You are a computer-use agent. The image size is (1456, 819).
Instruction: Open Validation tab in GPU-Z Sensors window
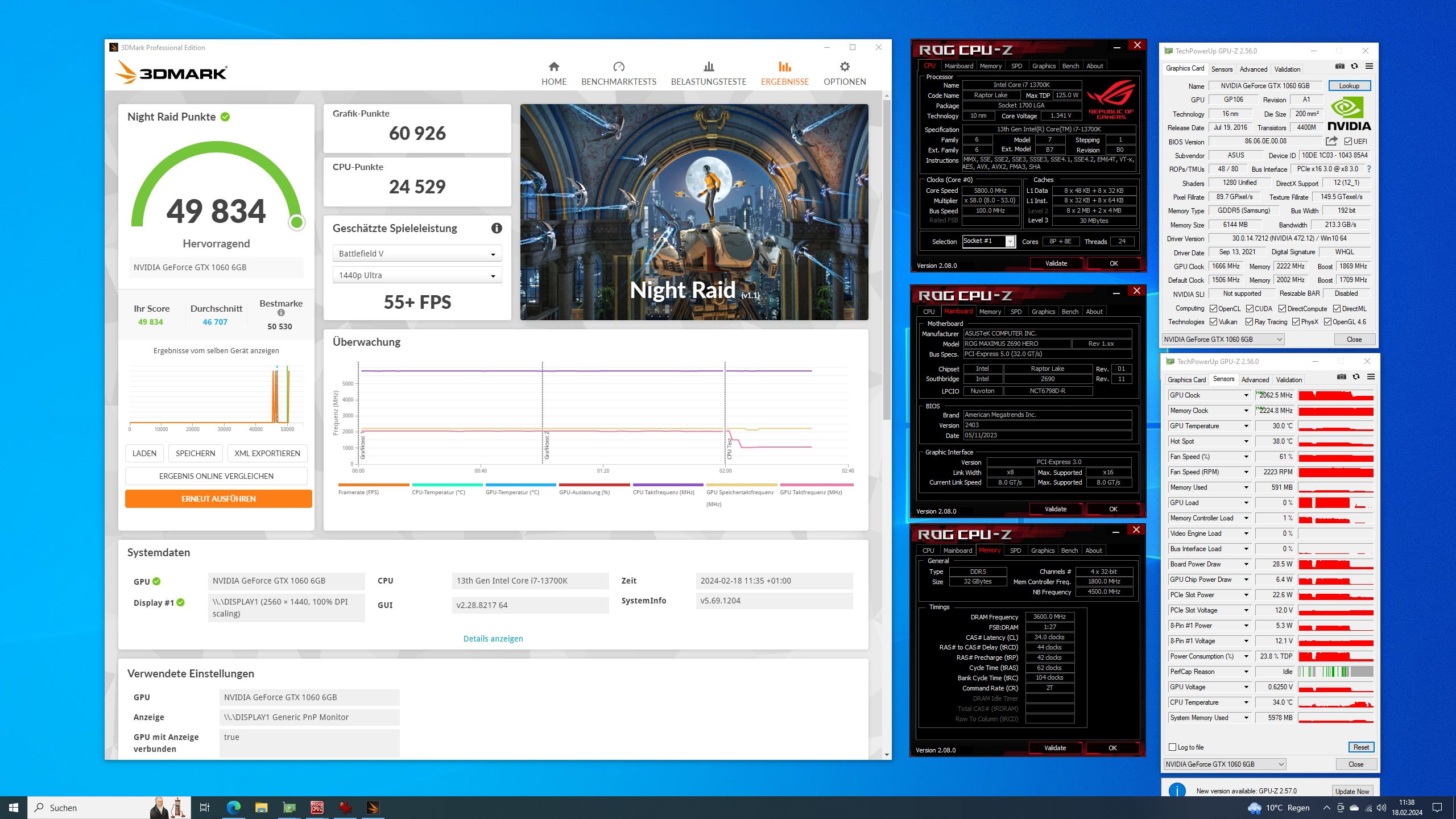(1289, 380)
